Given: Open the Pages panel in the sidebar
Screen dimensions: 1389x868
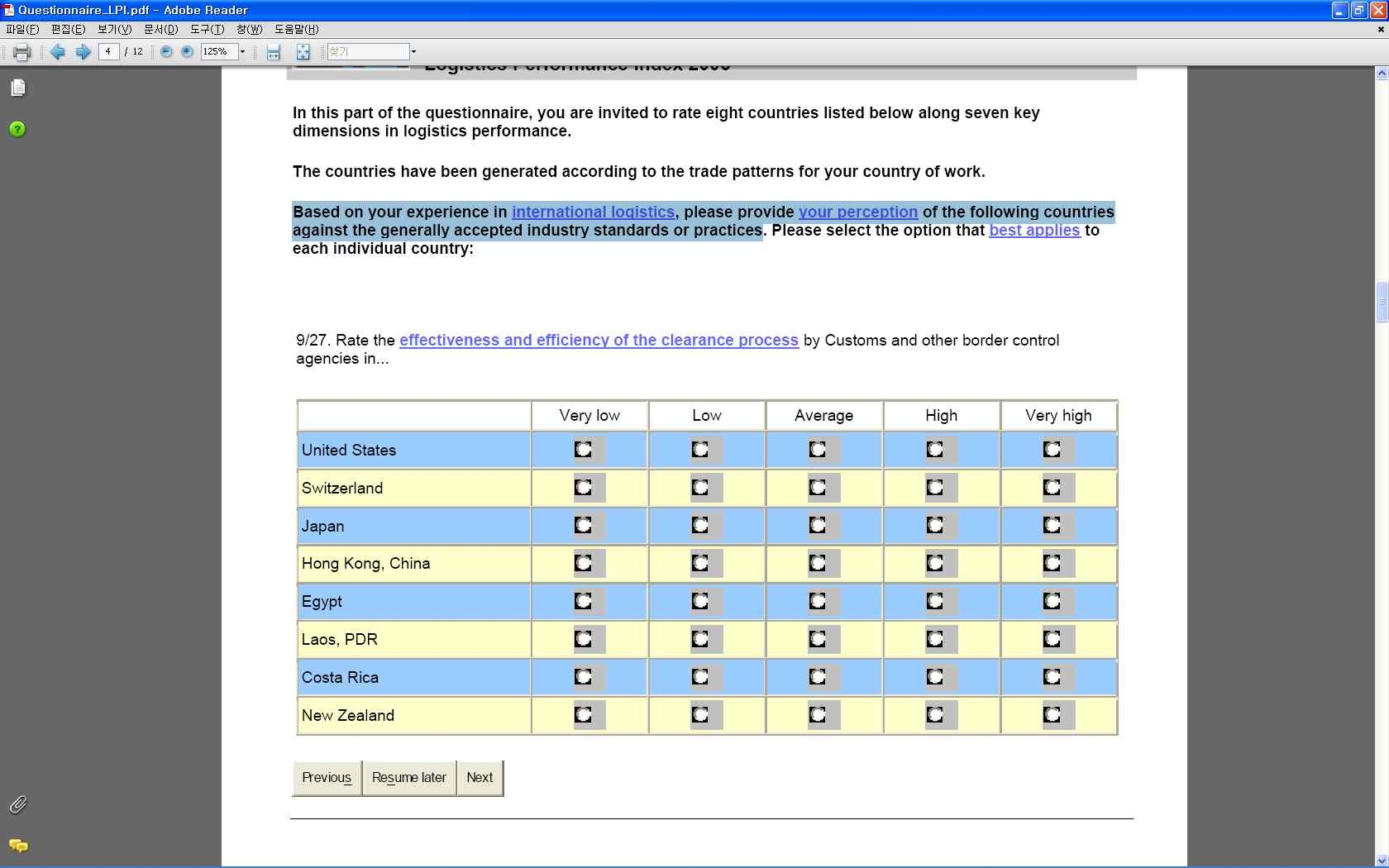Looking at the screenshot, I should pyautogui.click(x=18, y=88).
